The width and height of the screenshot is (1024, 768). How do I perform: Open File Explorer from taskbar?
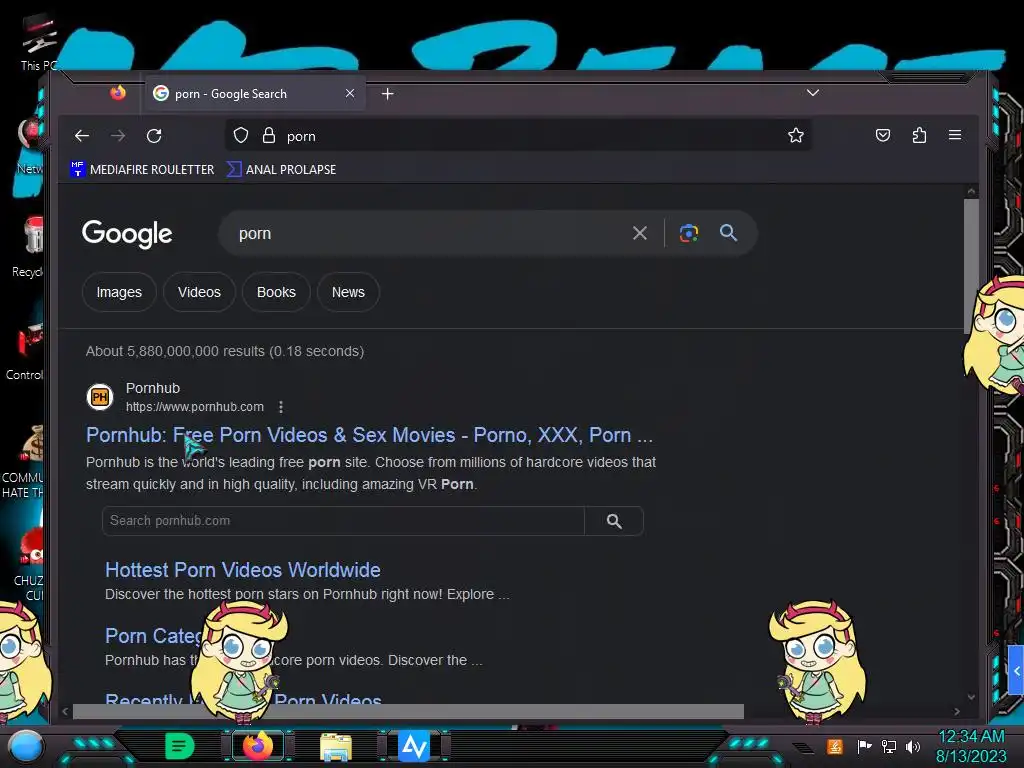point(336,746)
